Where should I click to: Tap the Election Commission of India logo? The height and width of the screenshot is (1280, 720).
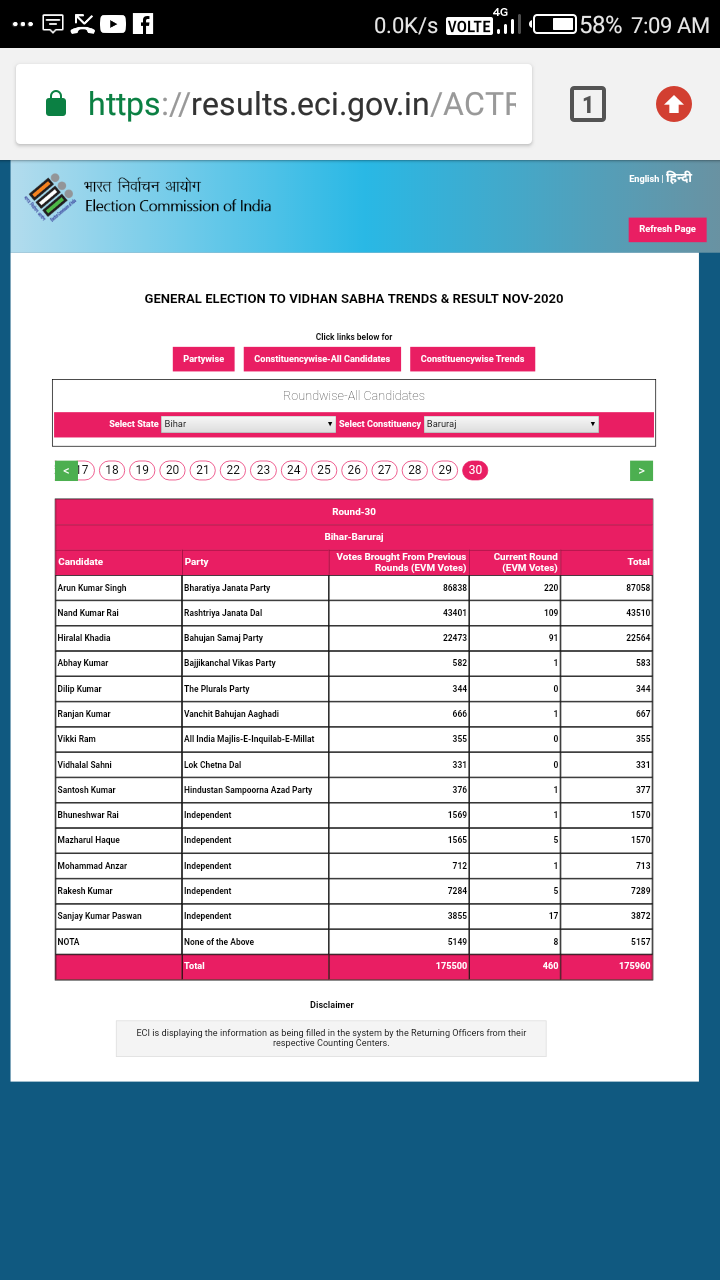[50, 196]
